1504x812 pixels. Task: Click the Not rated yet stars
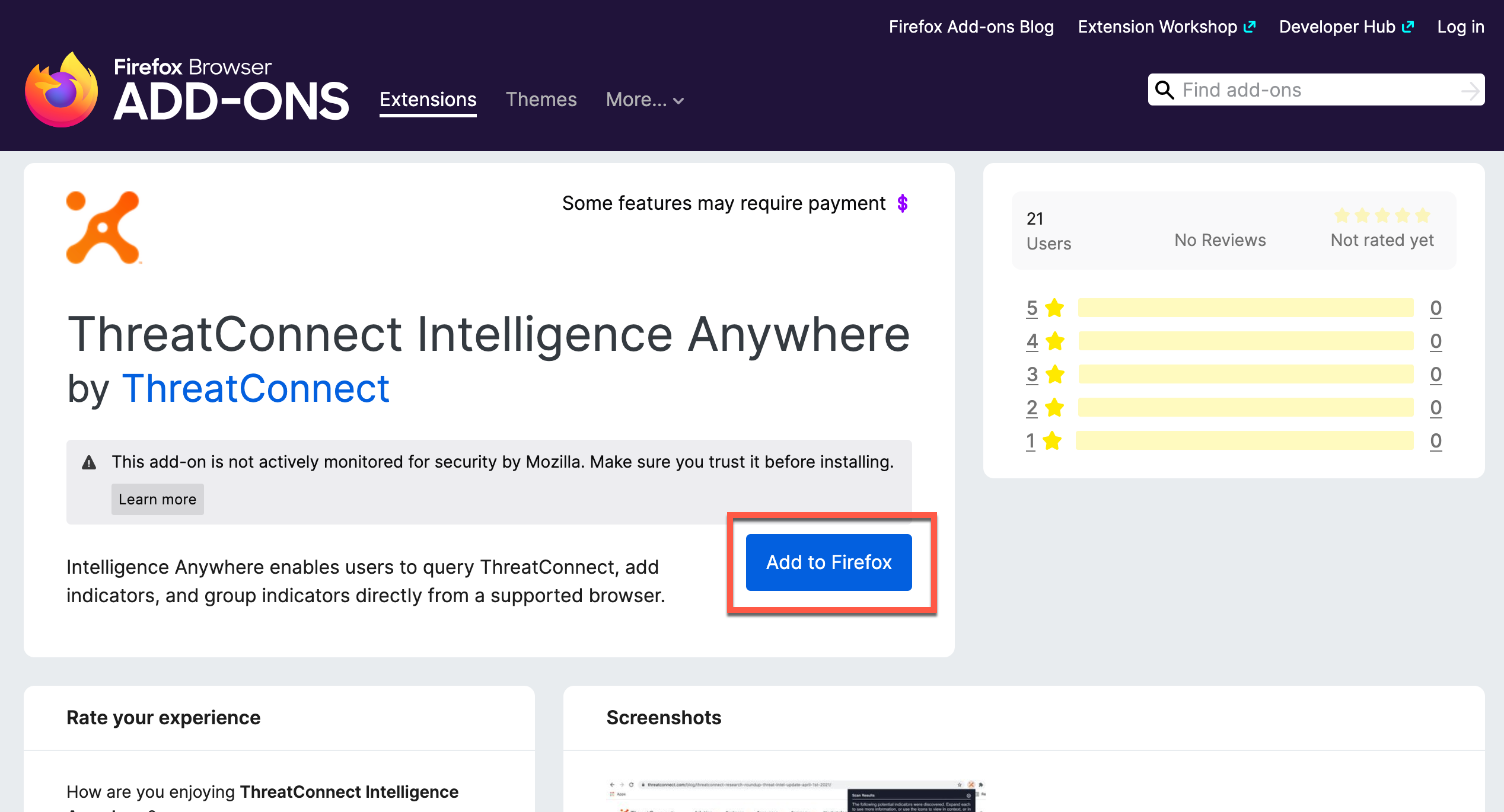(x=1382, y=215)
